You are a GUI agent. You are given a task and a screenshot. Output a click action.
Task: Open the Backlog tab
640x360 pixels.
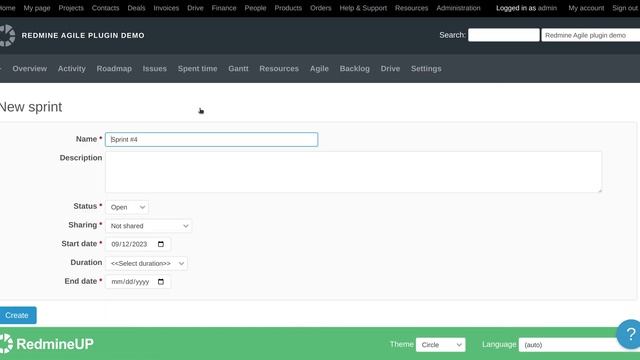355,69
